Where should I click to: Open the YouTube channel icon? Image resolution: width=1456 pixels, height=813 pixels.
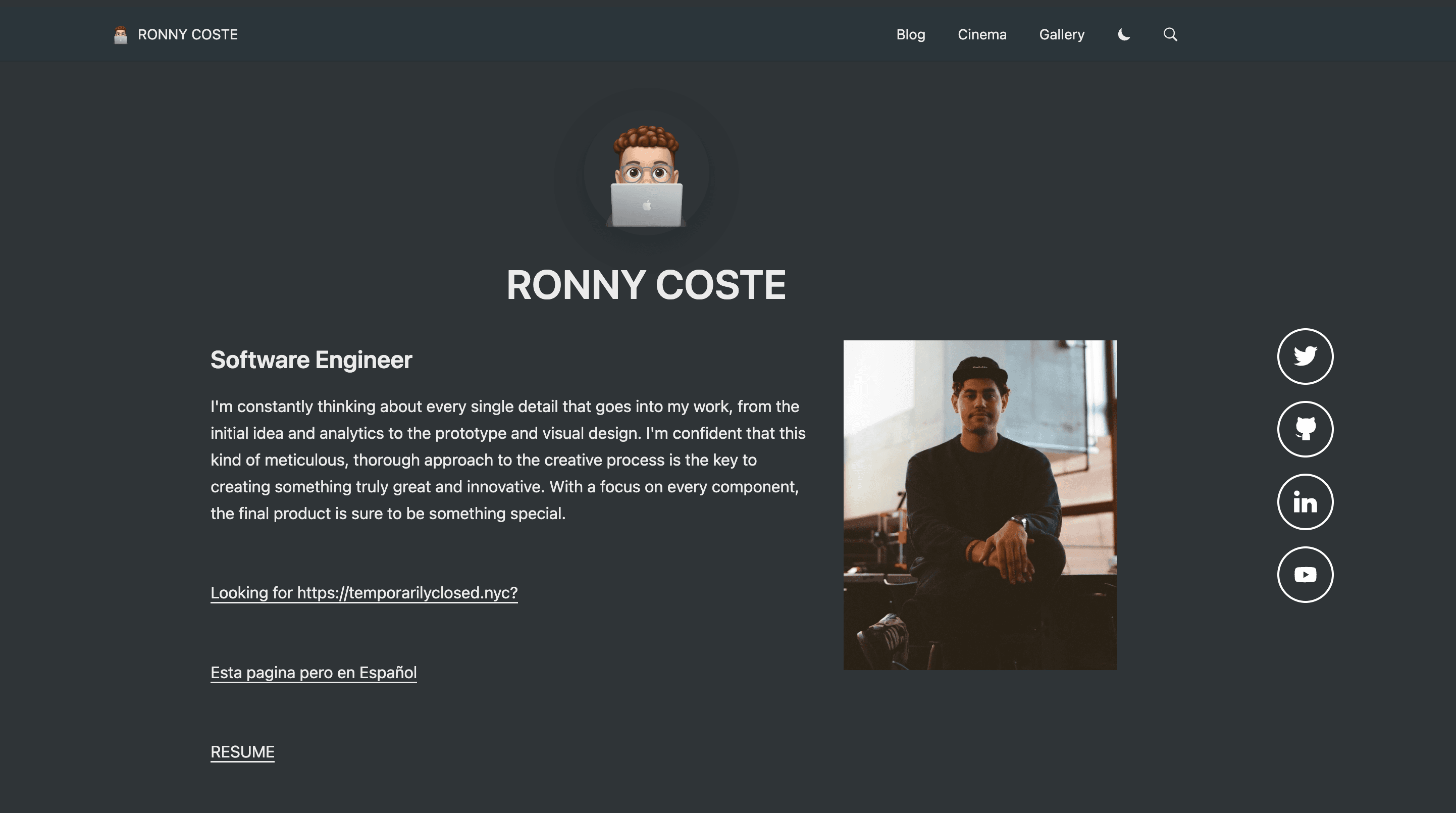[1305, 575]
